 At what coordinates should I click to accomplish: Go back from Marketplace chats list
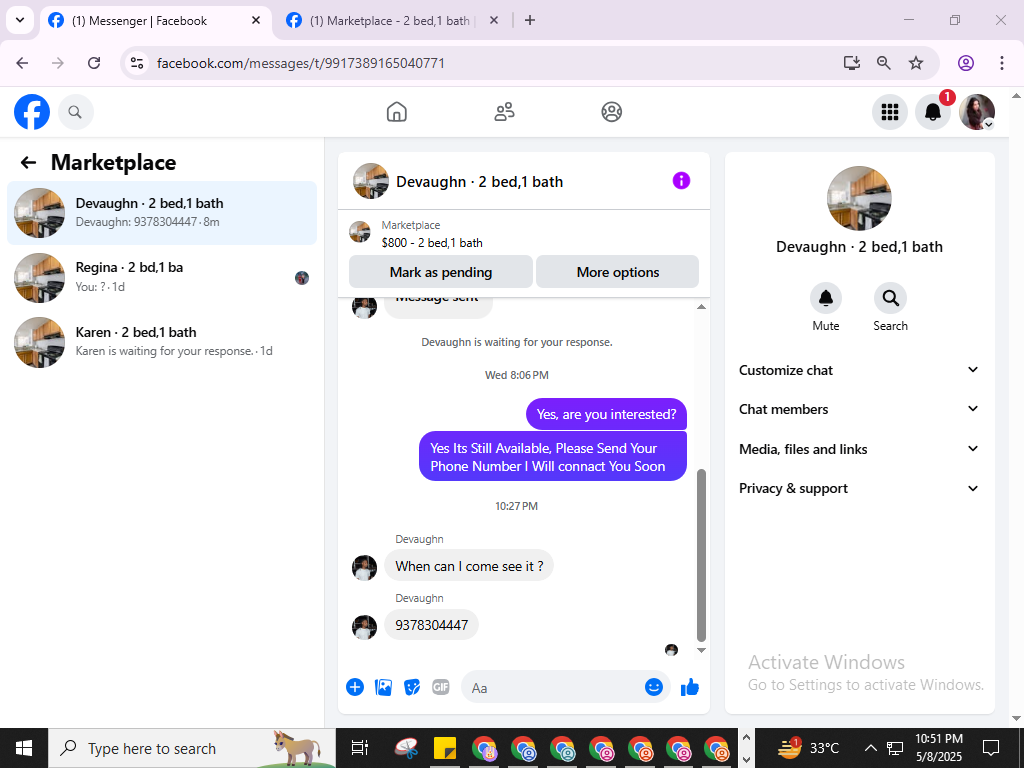click(x=28, y=163)
